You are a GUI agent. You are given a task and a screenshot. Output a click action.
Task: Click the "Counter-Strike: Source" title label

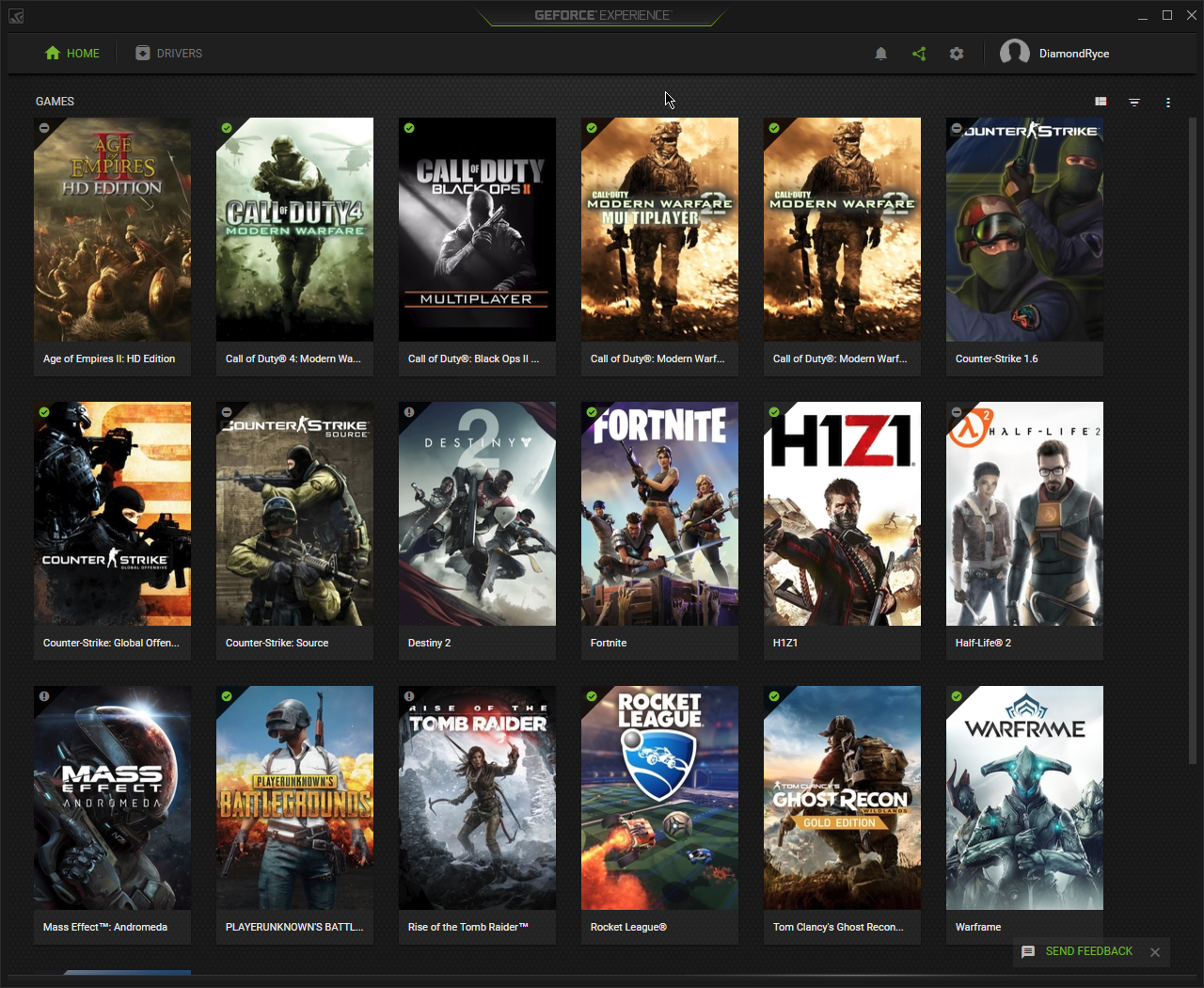pos(277,643)
